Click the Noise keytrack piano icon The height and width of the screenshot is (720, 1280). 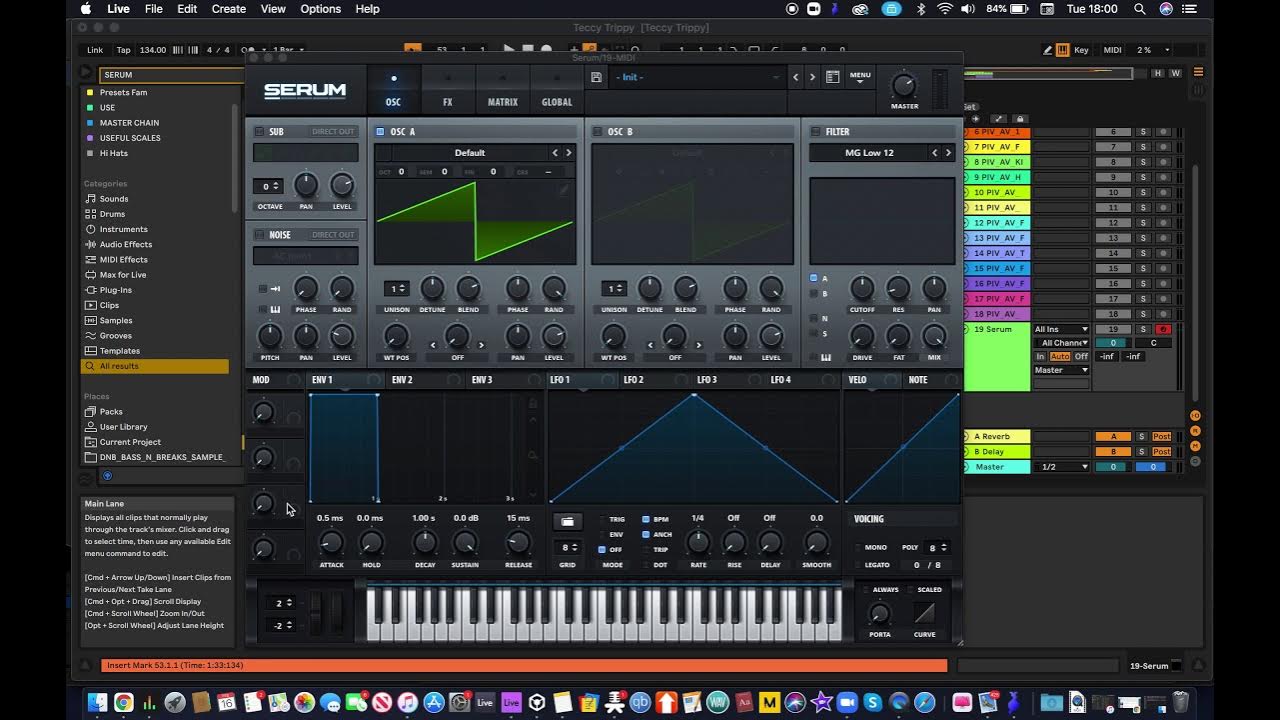275,309
